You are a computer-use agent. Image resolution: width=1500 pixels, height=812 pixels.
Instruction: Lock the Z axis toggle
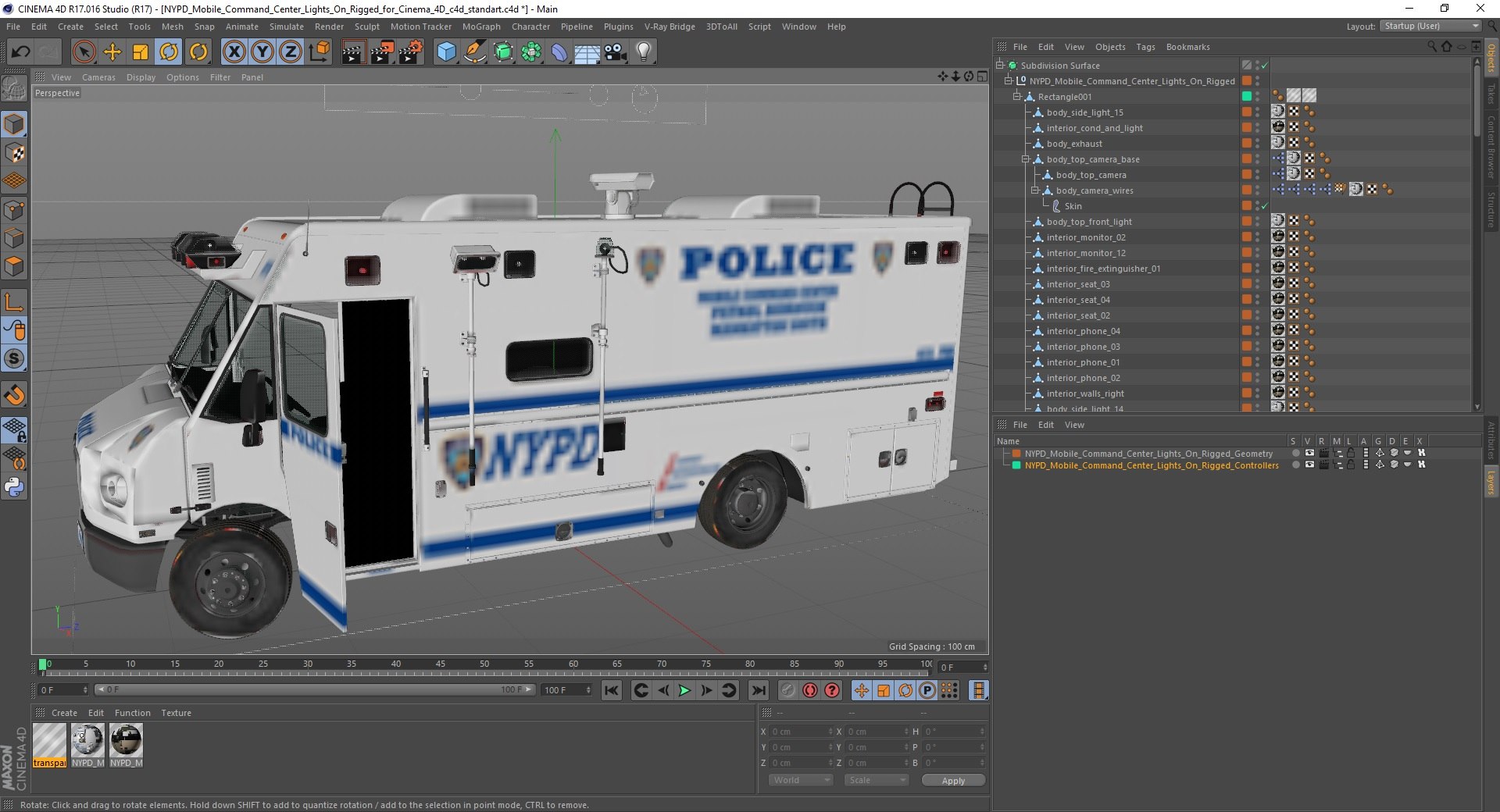[291, 52]
